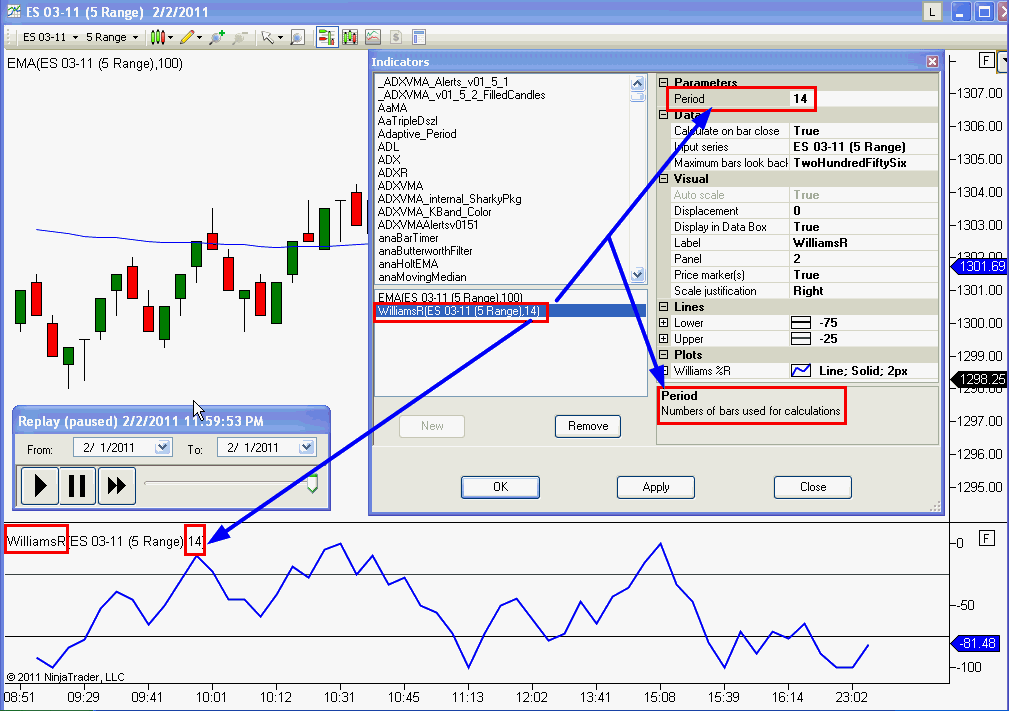Expand the Lower line properties

663,322
